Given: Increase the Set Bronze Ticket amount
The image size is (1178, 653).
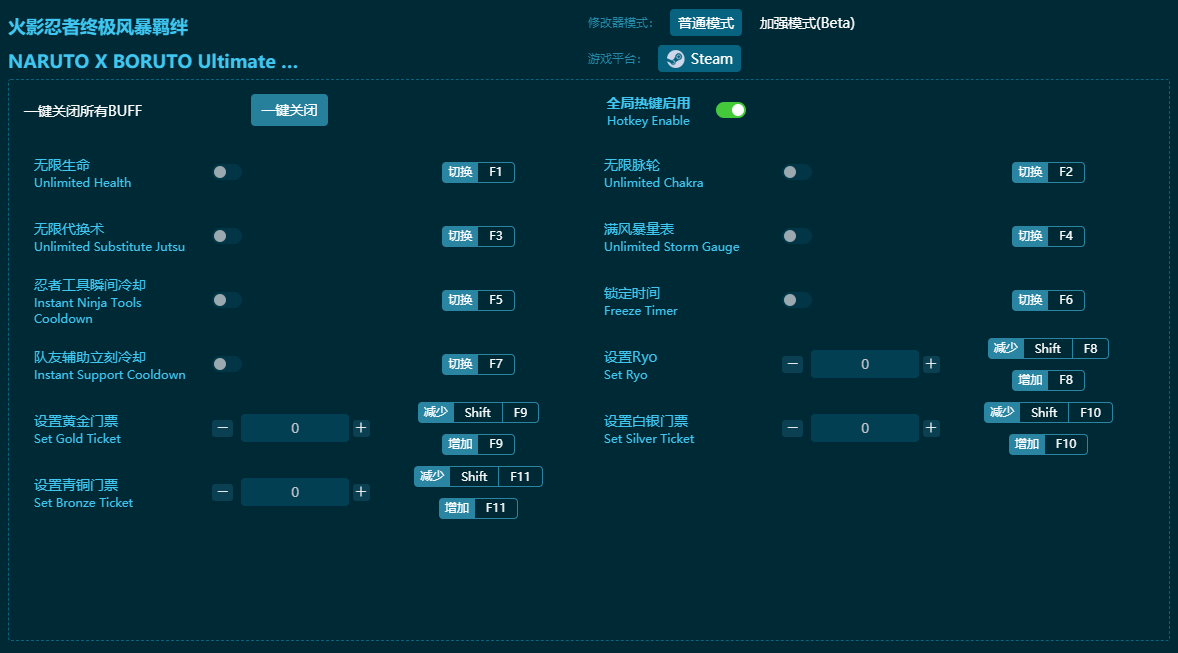Looking at the screenshot, I should [361, 492].
